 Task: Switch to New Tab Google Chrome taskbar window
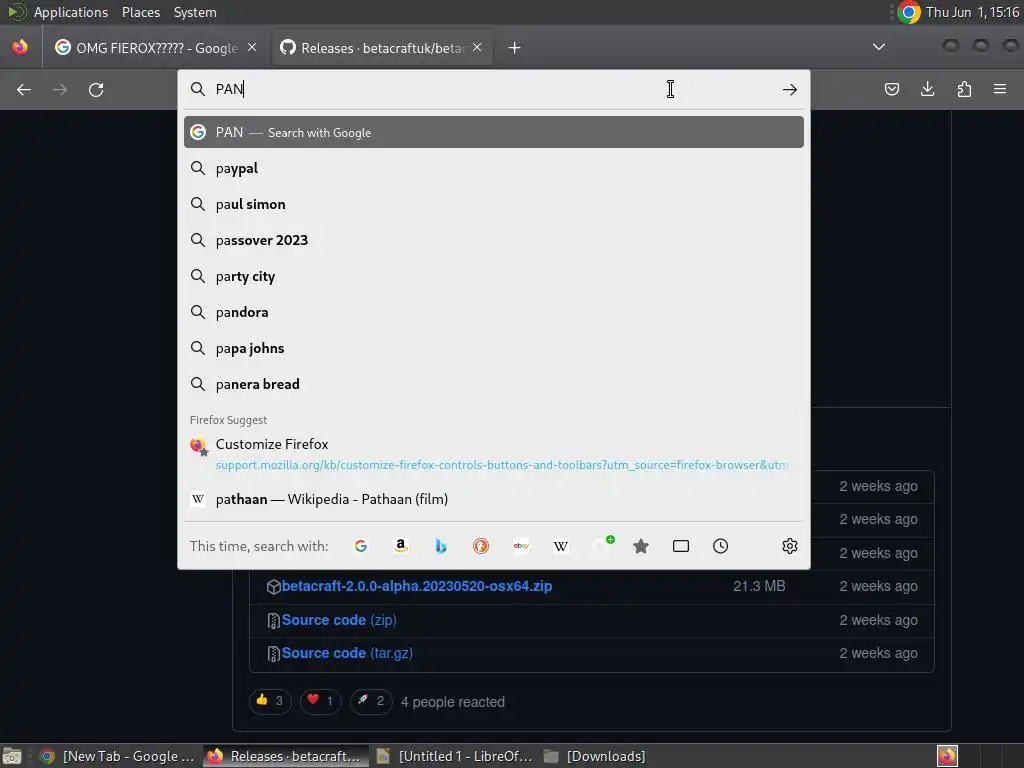tap(118, 756)
